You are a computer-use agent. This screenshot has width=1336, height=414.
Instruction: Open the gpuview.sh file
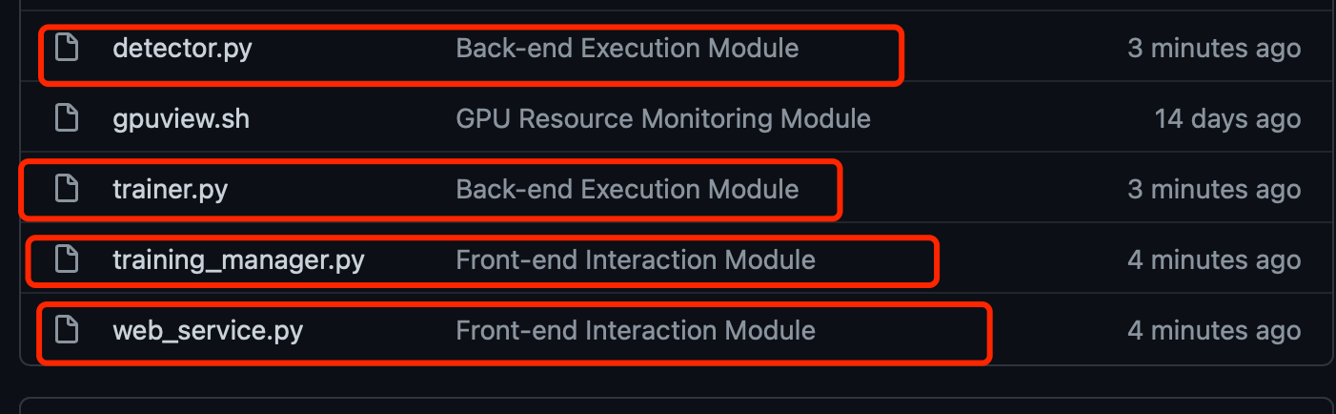coord(181,119)
